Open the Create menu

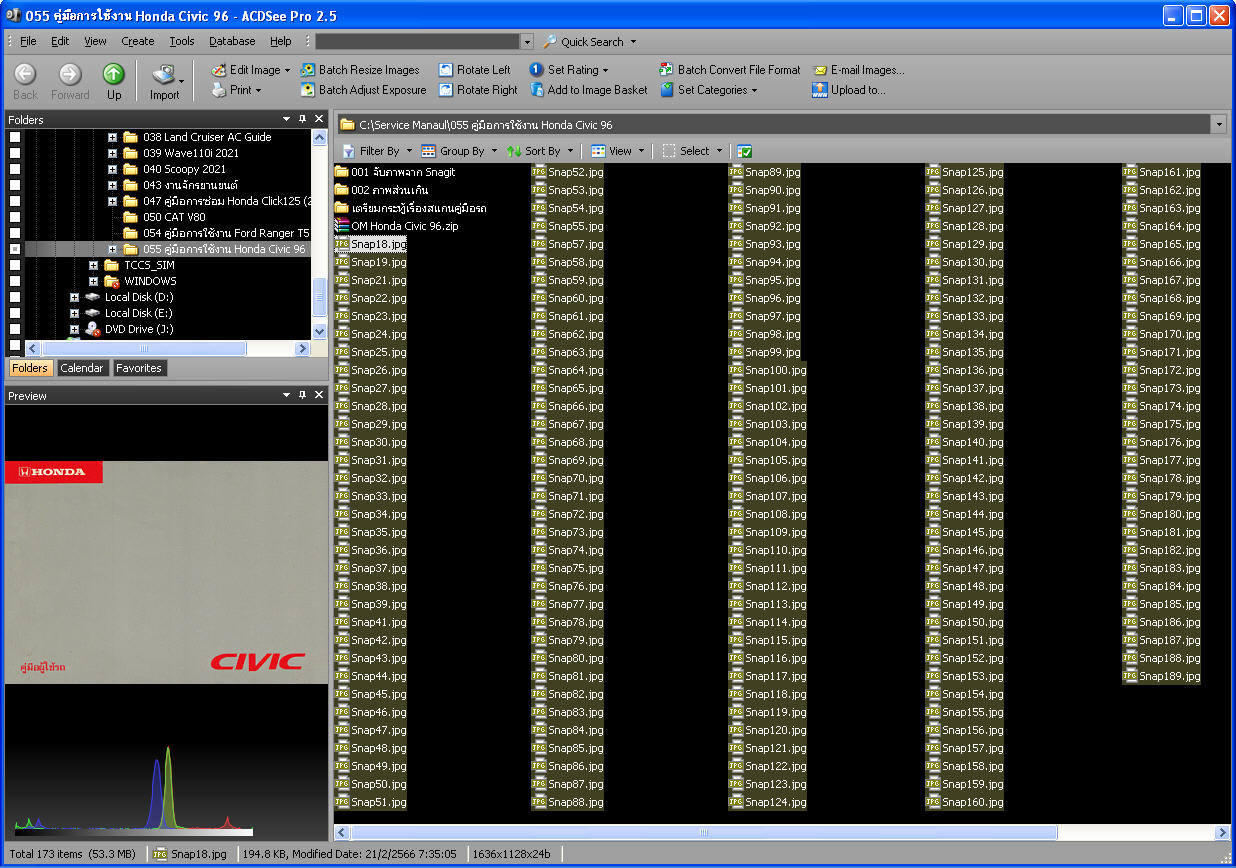pyautogui.click(x=138, y=42)
